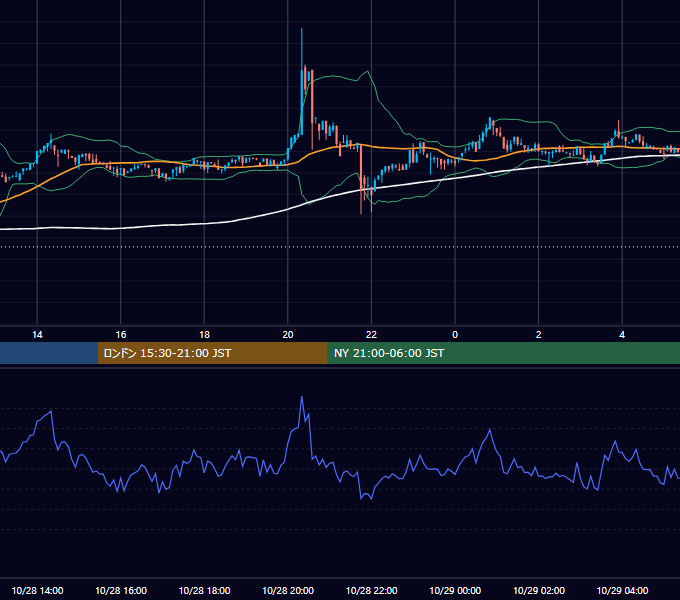Image resolution: width=680 pixels, height=600 pixels.
Task: Click the 10/28 14:00 time label
Action: coord(37,590)
